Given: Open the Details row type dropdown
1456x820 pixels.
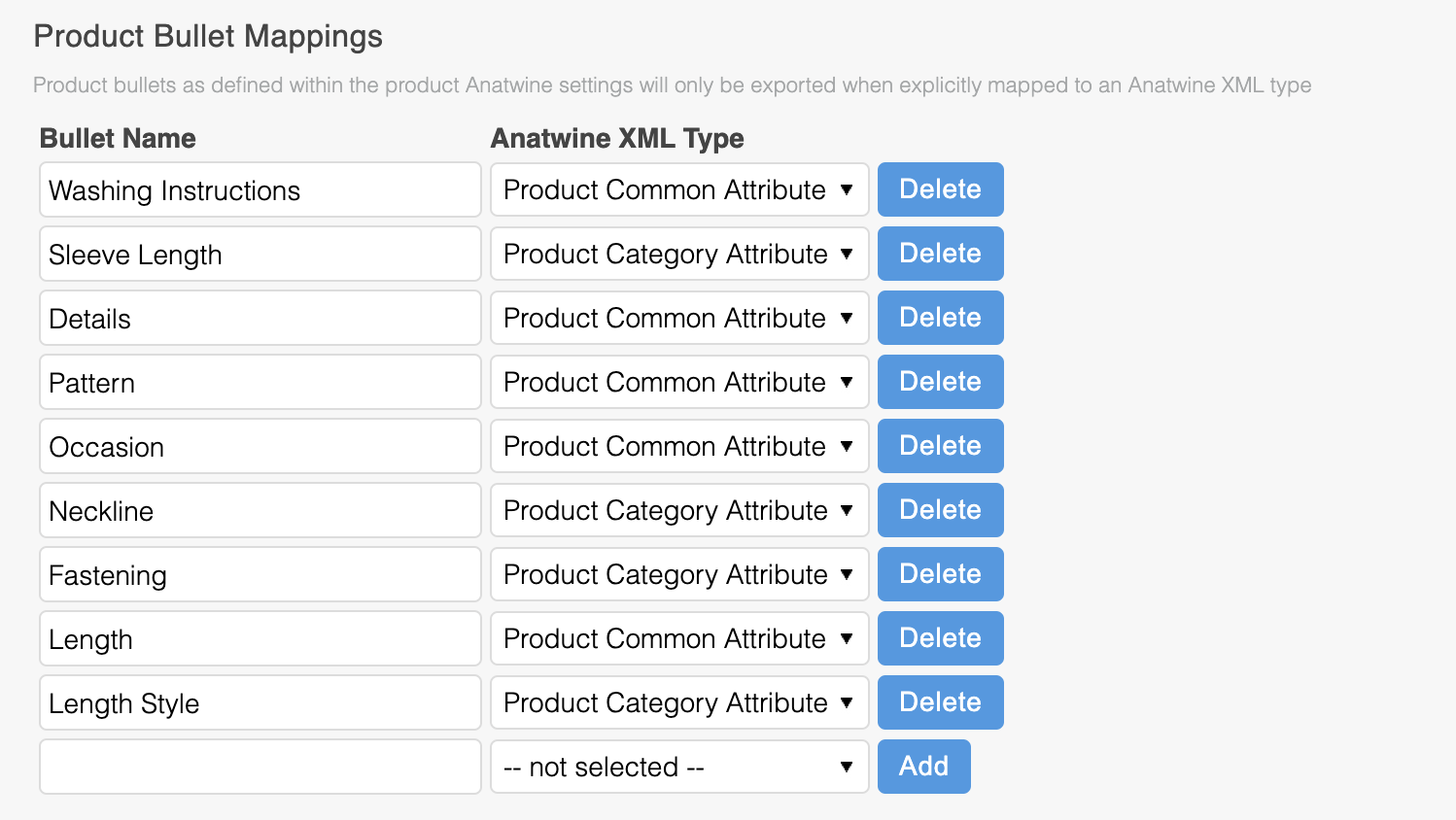Looking at the screenshot, I should 678,318.
